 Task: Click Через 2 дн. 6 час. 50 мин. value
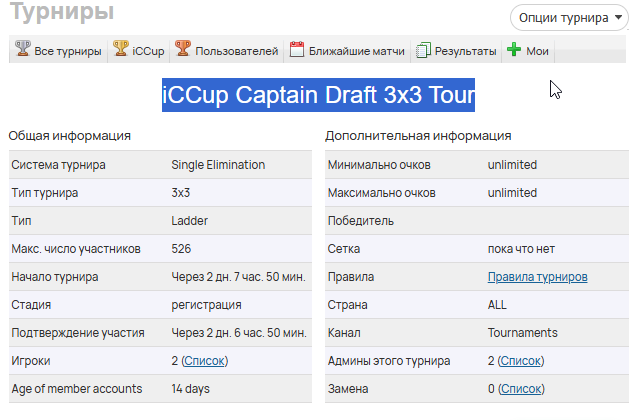239,333
